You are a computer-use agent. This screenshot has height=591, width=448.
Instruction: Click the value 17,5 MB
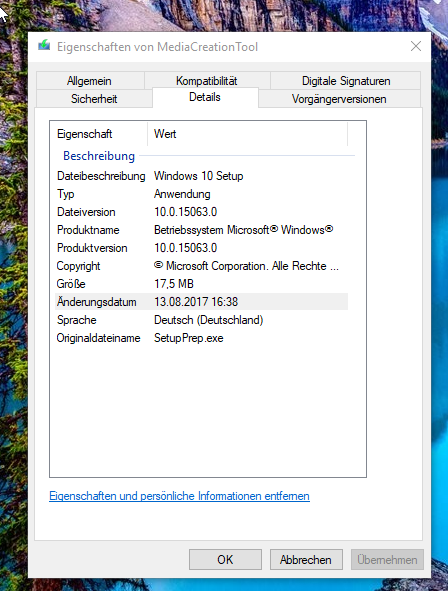(174, 284)
